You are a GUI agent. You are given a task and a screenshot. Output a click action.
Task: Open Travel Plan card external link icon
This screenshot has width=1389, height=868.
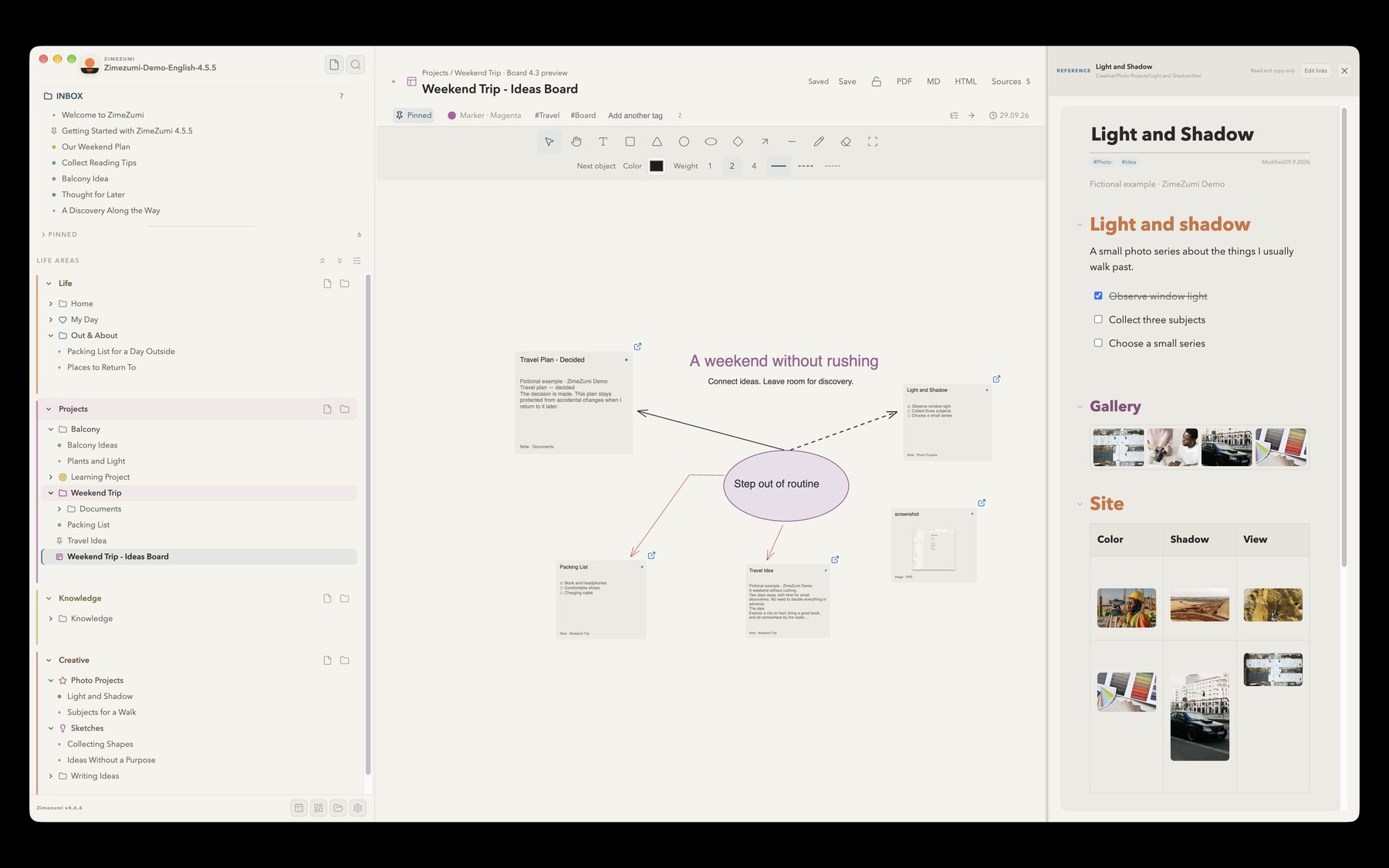(637, 346)
